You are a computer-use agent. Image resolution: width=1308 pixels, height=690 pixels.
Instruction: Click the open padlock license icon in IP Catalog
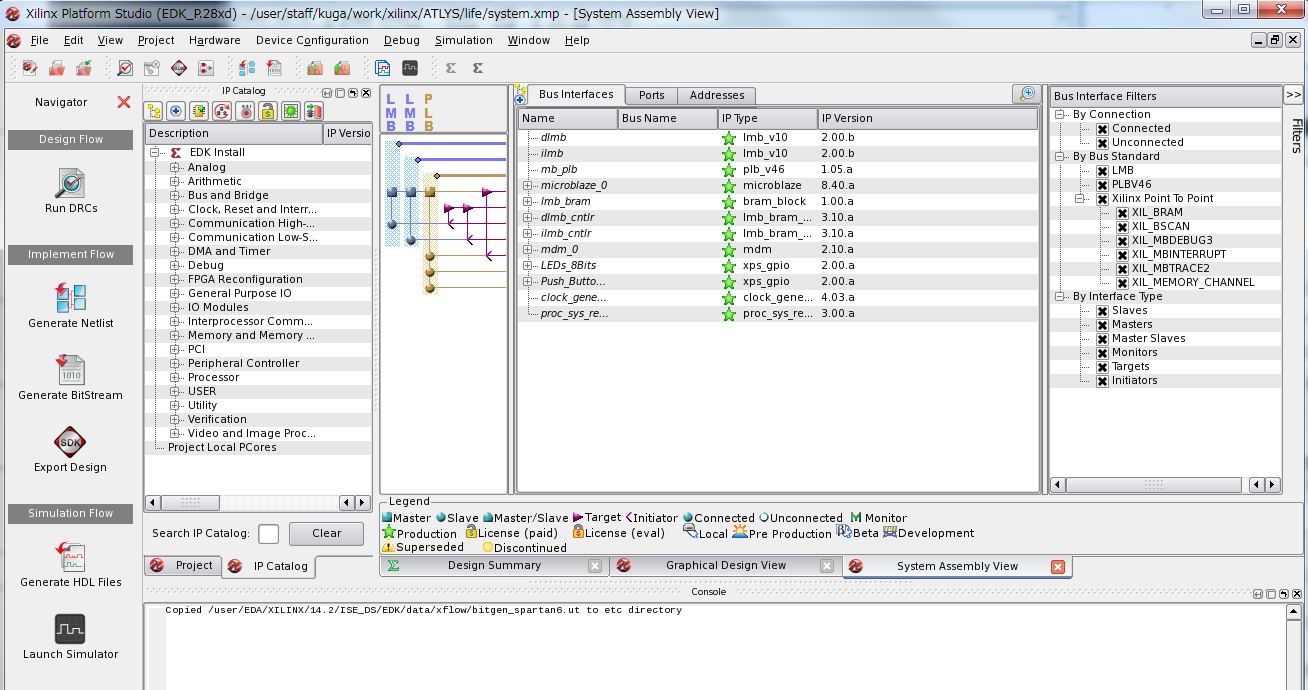268,111
